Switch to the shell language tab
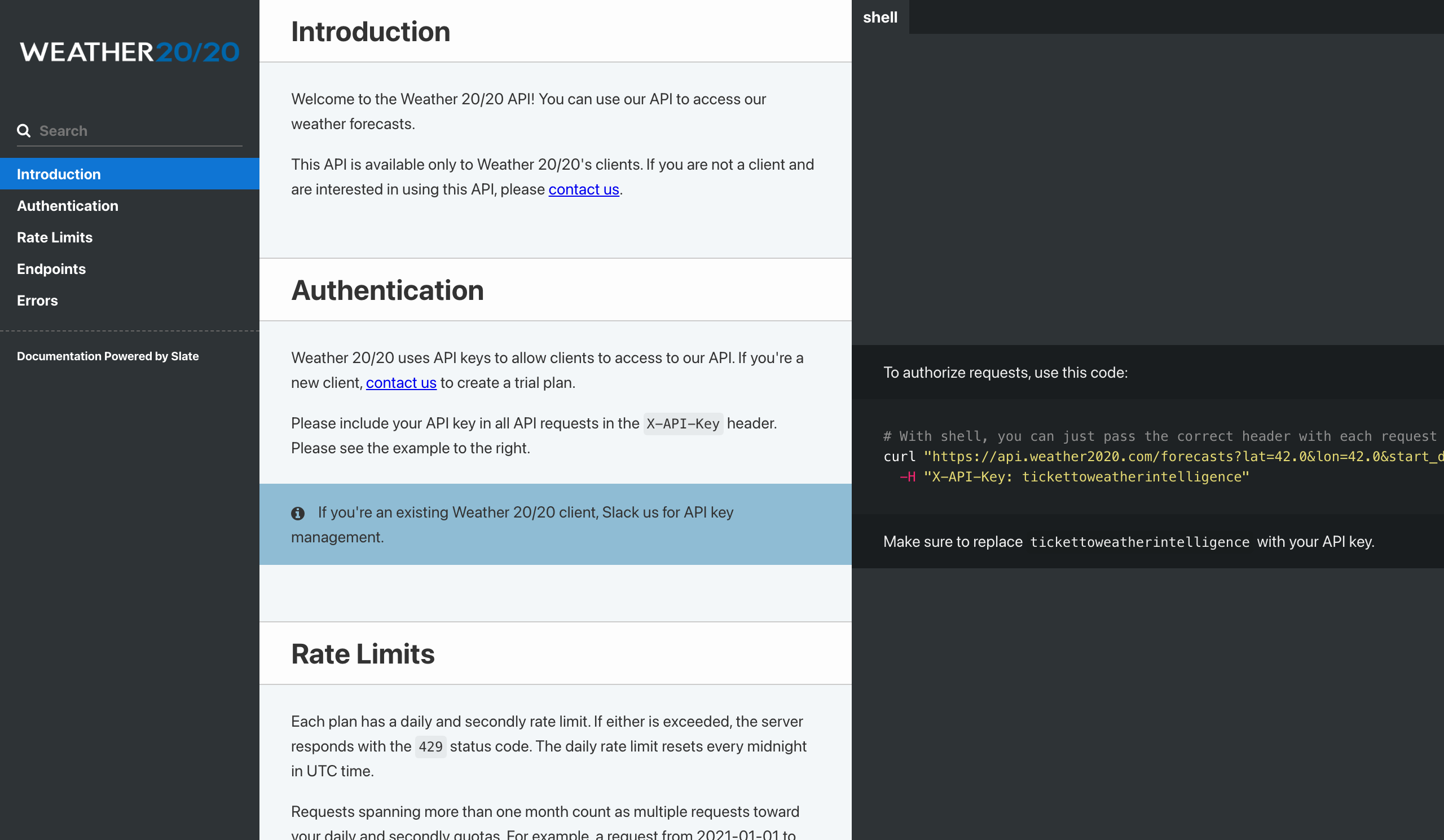Image resolution: width=1444 pixels, height=840 pixels. [x=880, y=17]
